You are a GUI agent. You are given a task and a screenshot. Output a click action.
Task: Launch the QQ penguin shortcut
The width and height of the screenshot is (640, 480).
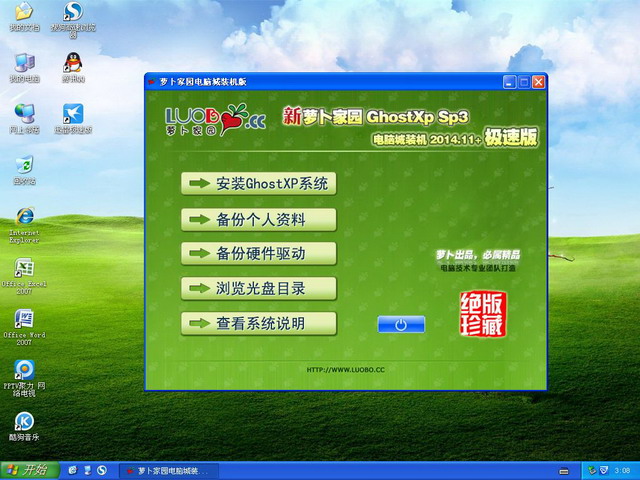pyautogui.click(x=73, y=68)
